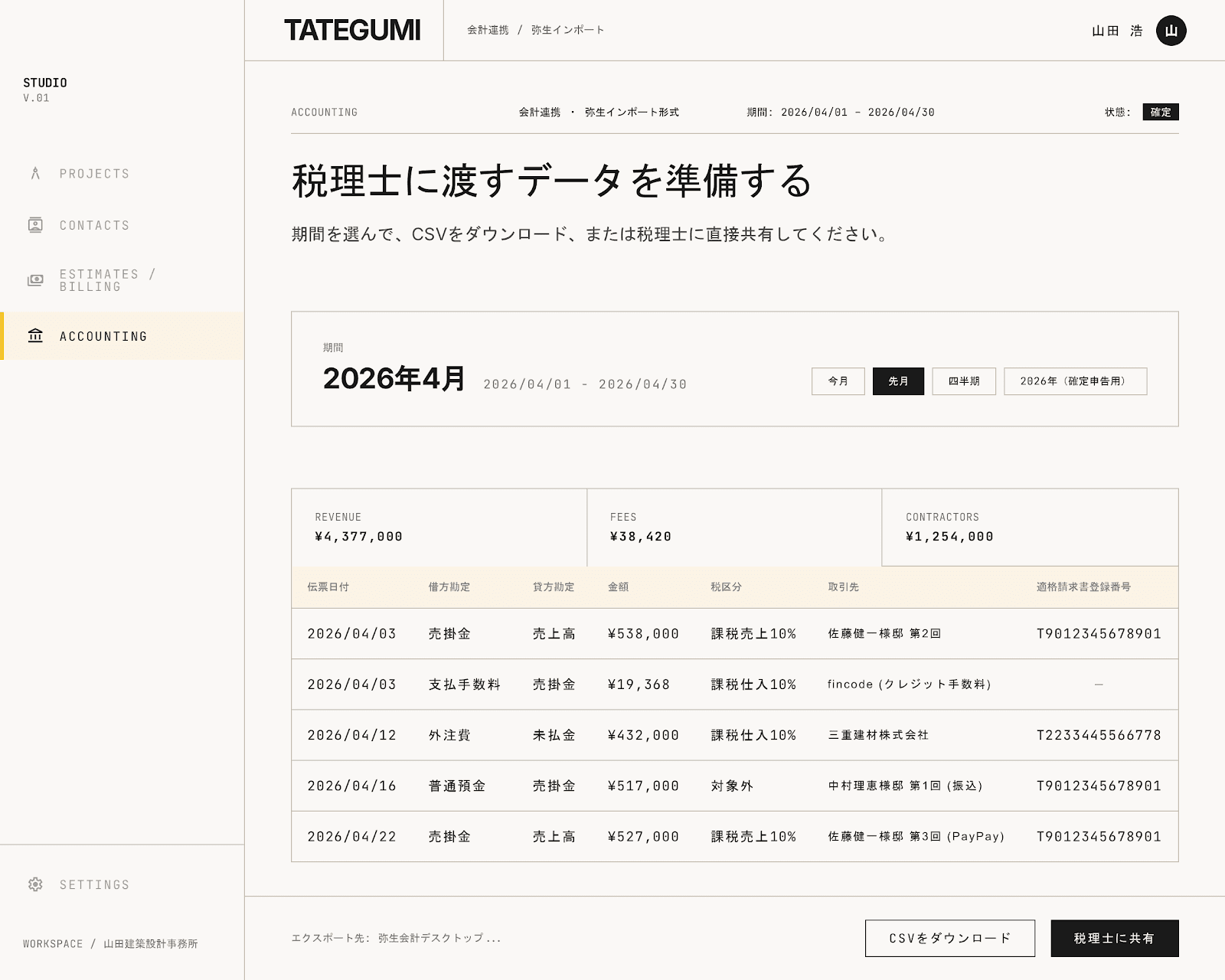The width and height of the screenshot is (1225, 980).
Task: Click registration number T2233445566778
Action: point(1099,735)
